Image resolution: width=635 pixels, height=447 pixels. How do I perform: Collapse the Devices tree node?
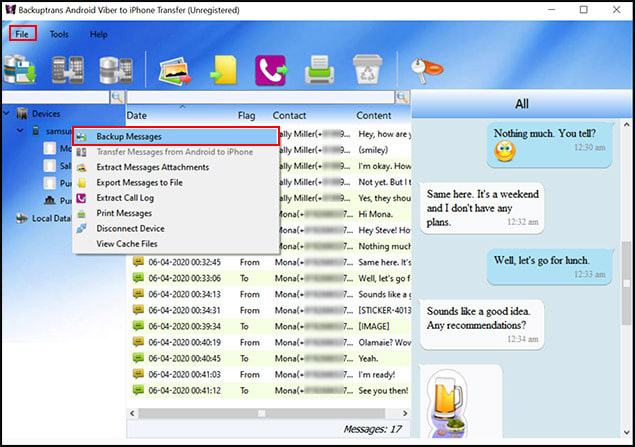(x=8, y=114)
